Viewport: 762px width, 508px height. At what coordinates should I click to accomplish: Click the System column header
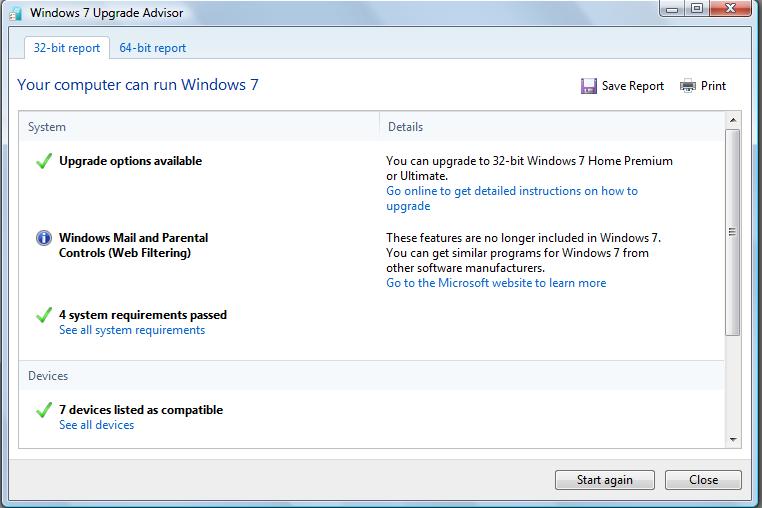point(47,127)
